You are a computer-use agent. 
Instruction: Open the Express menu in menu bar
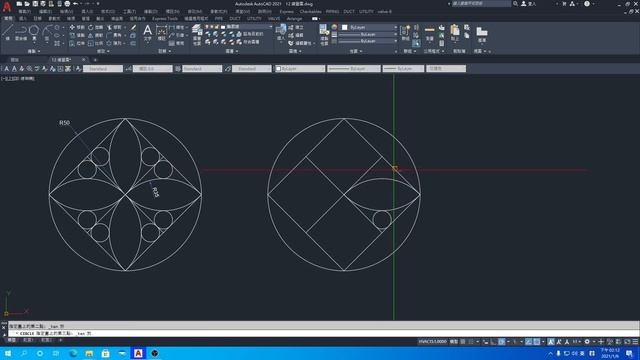coord(286,11)
